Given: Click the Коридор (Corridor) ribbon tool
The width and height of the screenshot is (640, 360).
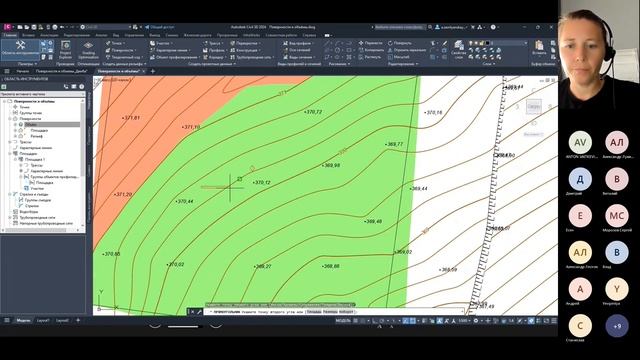Looking at the screenshot, I should 214,58.
